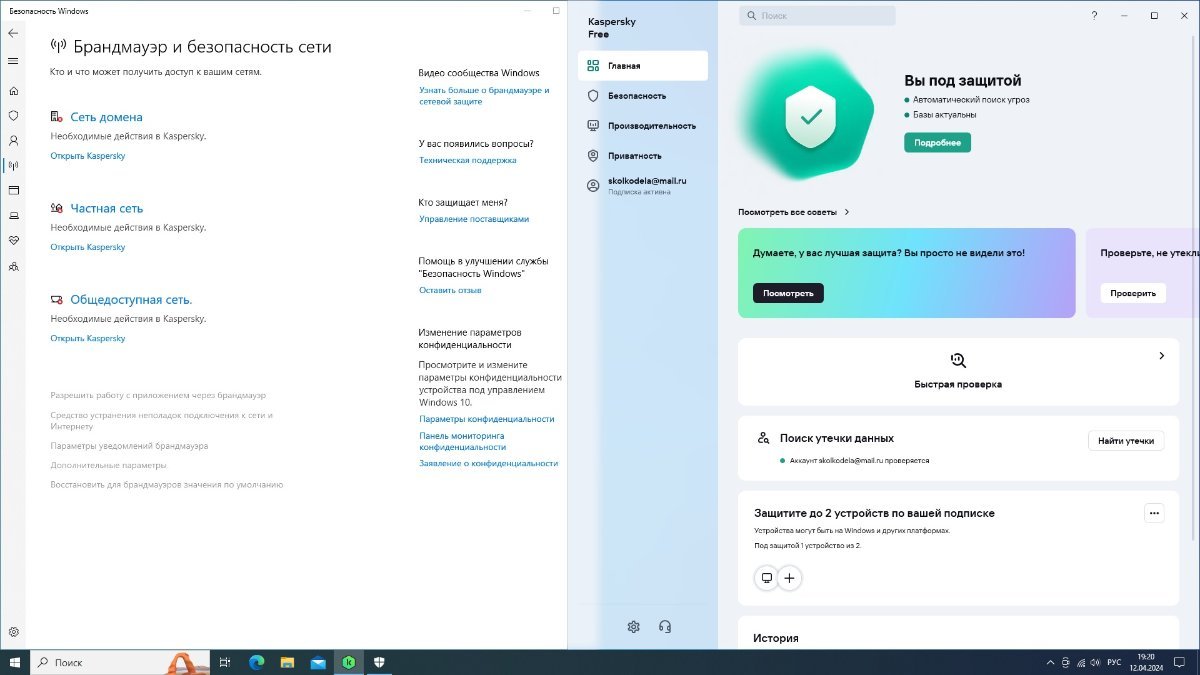
Task: Open File Explorer from the taskbar
Action: tap(287, 662)
